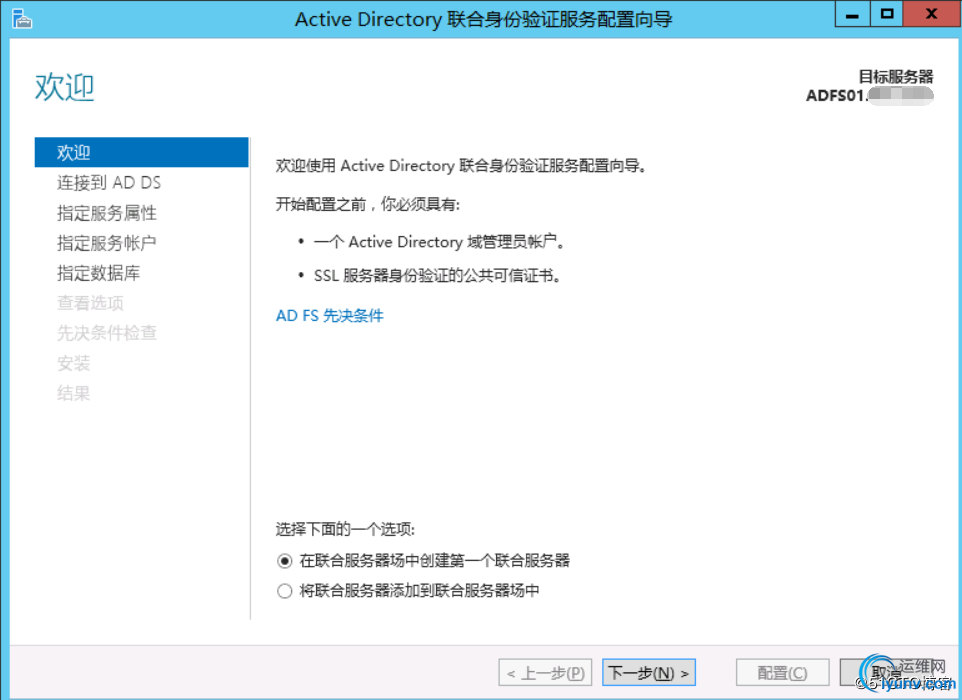Click the welcome sentence 欢迎使用 Active Directory
The image size is (962, 700).
pos(461,166)
